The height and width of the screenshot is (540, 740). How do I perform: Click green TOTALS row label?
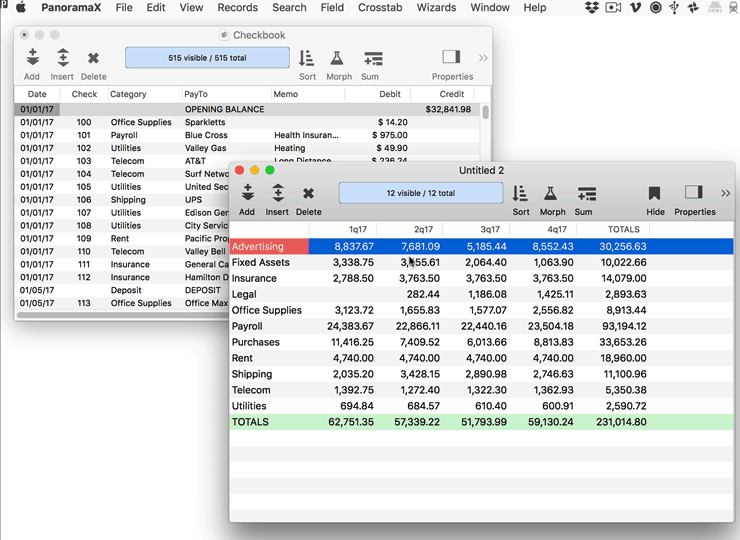pos(250,422)
